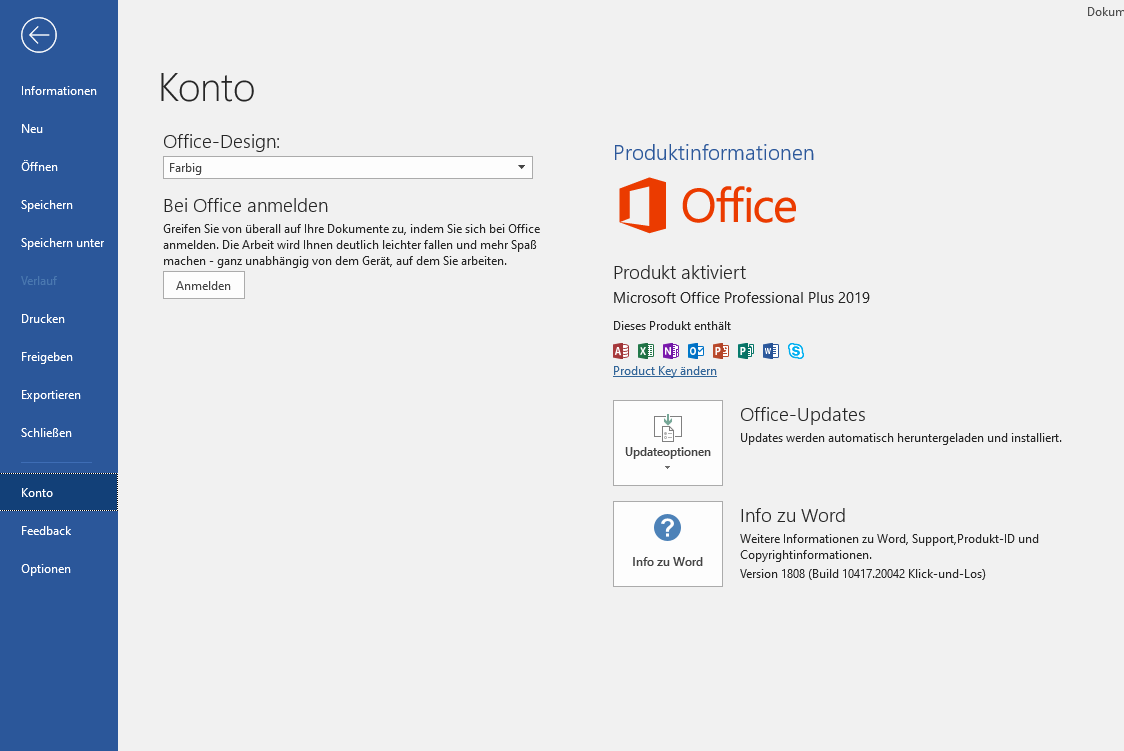Click the Skype icon in product list
This screenshot has width=1124, height=751.
coord(796,351)
